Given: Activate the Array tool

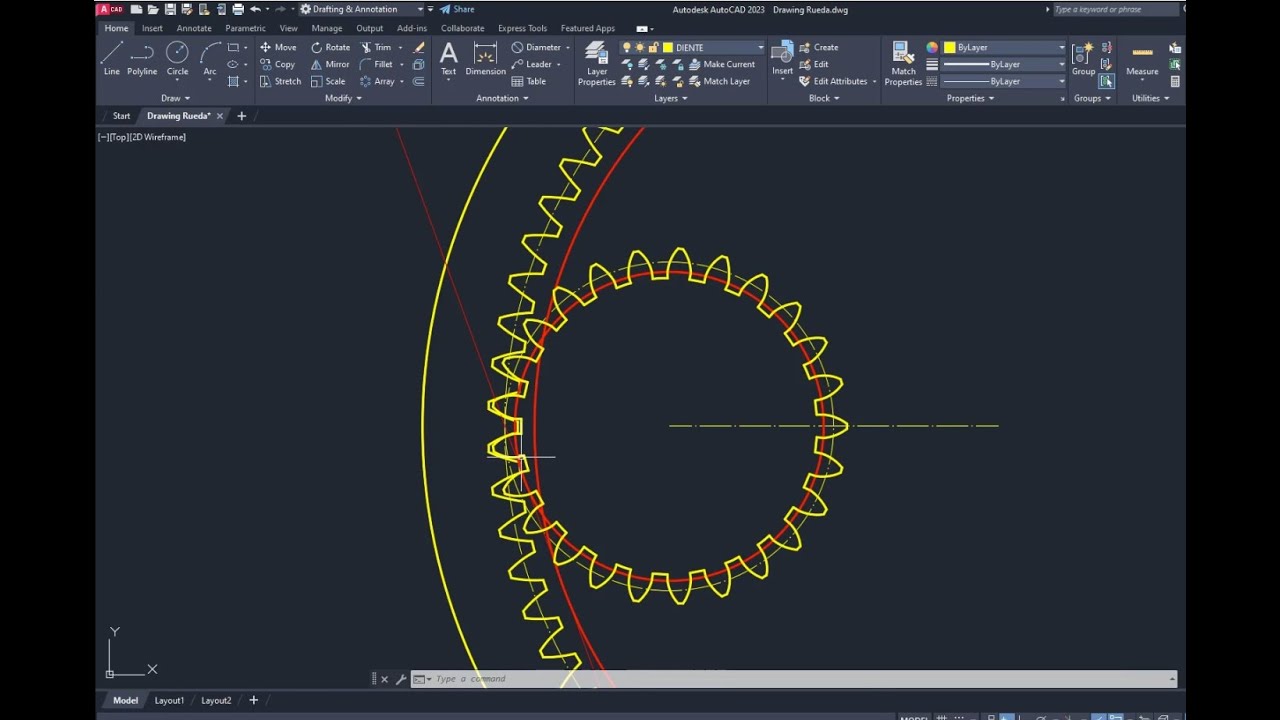Looking at the screenshot, I should point(377,81).
